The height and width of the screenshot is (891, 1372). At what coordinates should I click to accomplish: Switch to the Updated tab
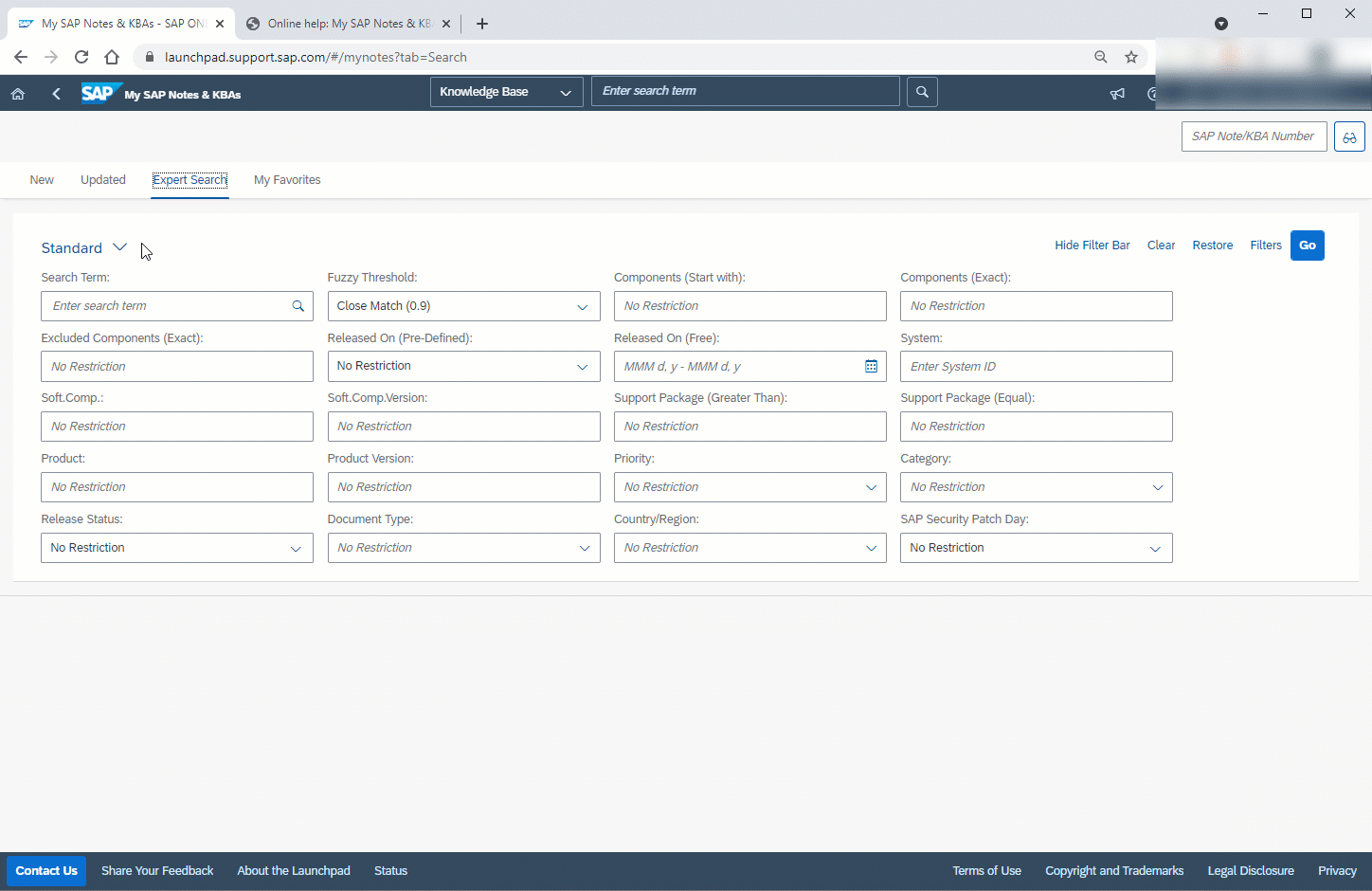(x=103, y=180)
